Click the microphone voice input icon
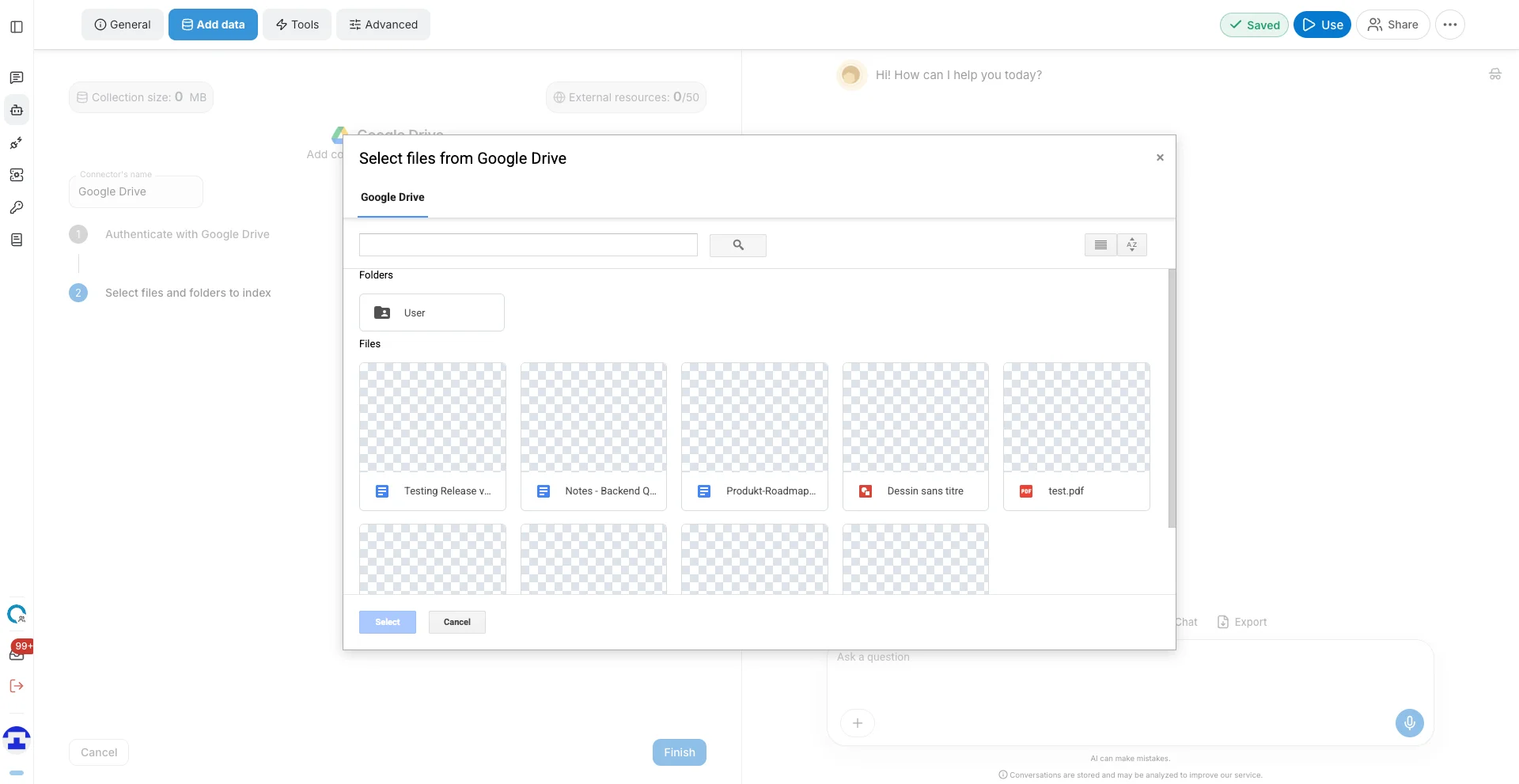 coord(1409,722)
